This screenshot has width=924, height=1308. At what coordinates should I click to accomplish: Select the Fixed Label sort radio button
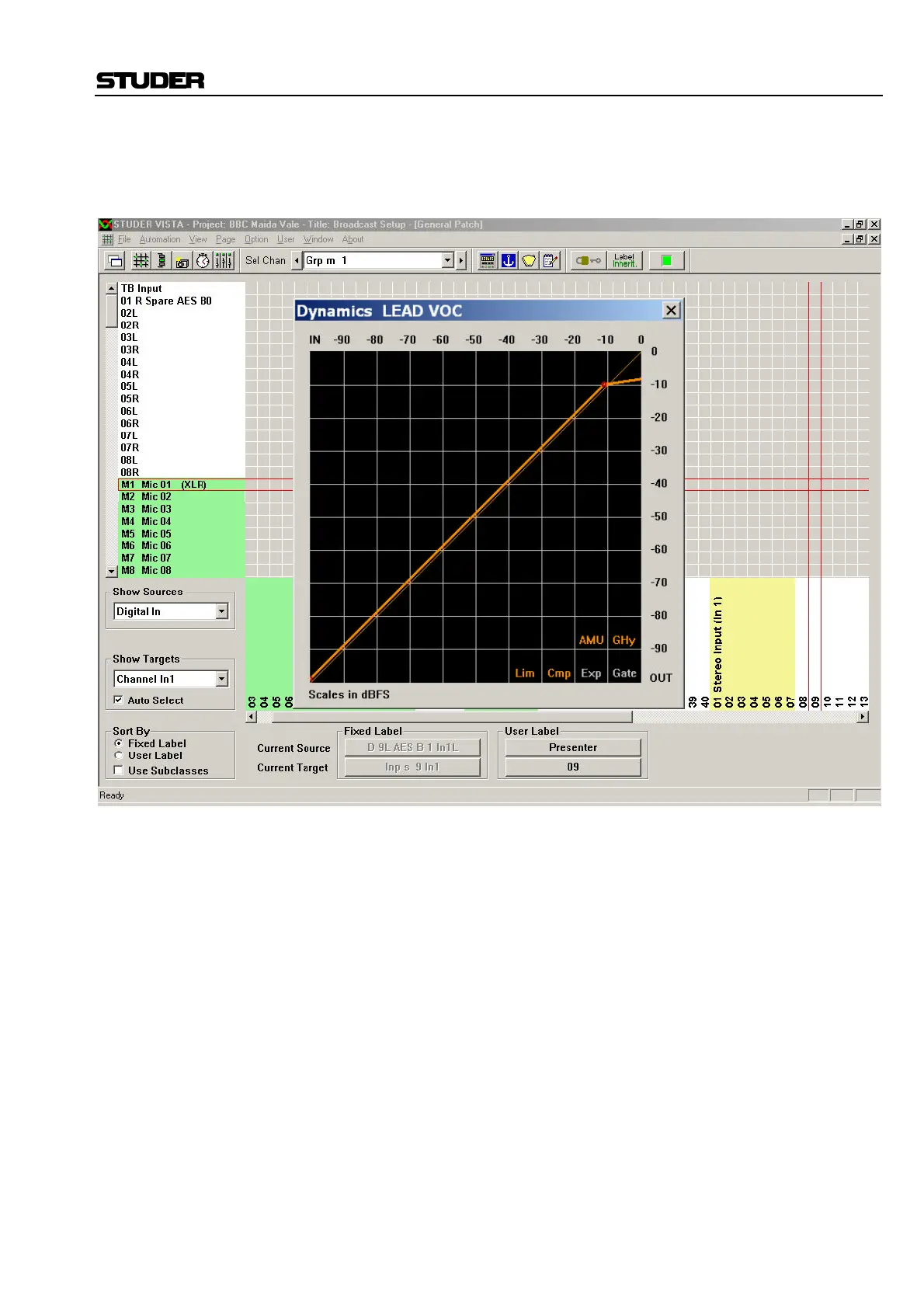coord(119,743)
